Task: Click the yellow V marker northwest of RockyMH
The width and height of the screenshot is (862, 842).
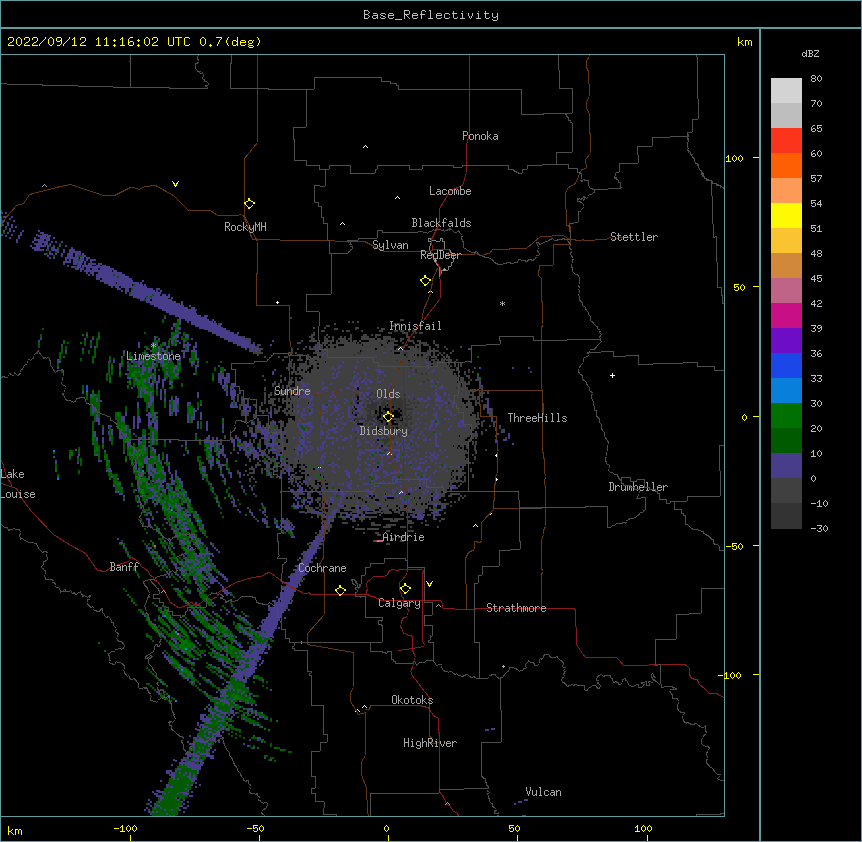Action: pyautogui.click(x=175, y=184)
